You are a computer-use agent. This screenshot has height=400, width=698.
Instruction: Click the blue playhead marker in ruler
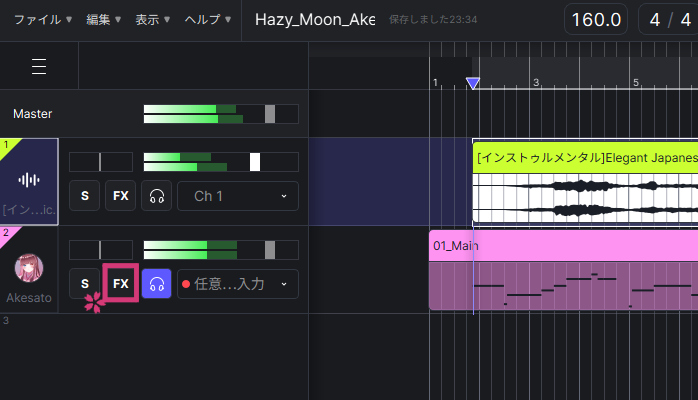point(473,83)
